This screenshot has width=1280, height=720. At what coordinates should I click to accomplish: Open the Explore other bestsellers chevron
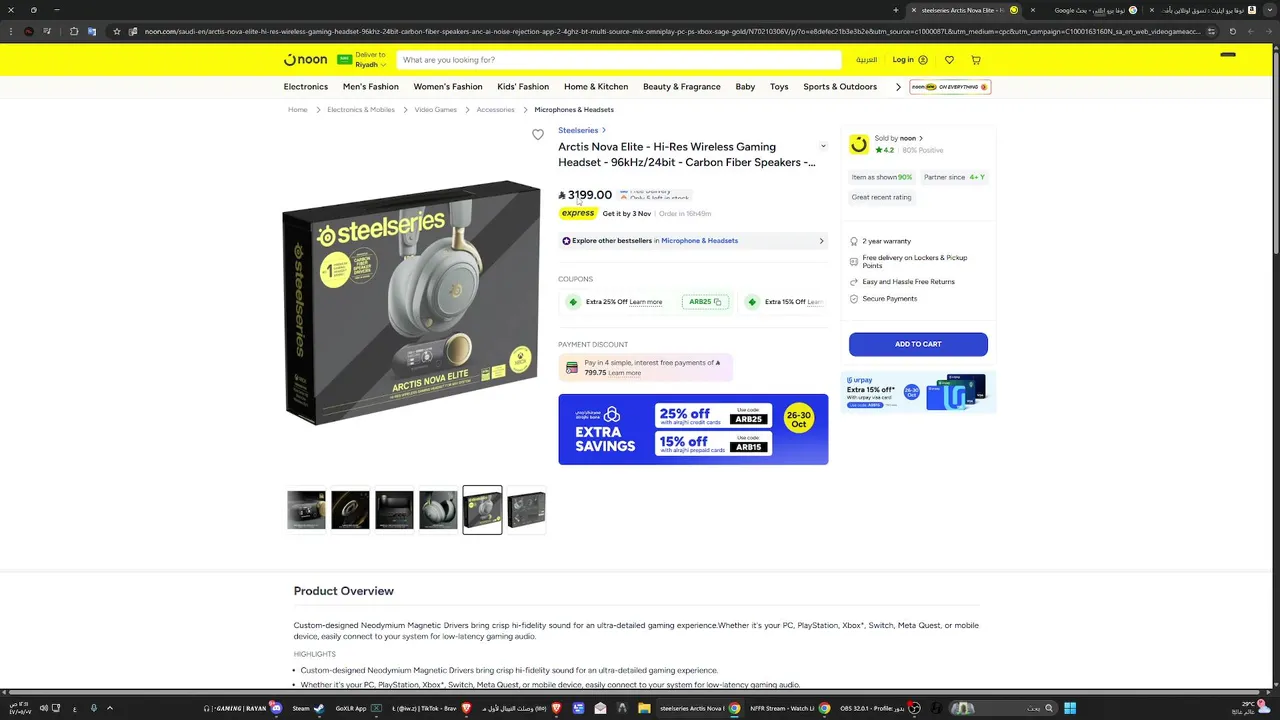coord(822,241)
